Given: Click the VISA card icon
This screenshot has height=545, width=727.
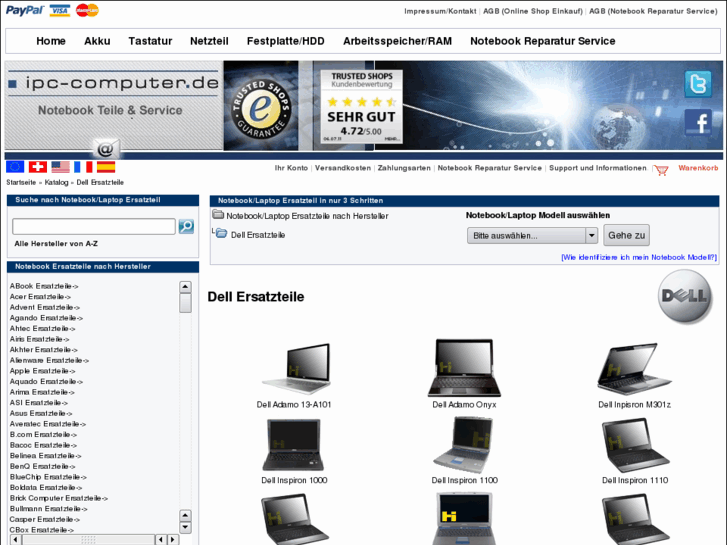Looking at the screenshot, I should coord(60,10).
